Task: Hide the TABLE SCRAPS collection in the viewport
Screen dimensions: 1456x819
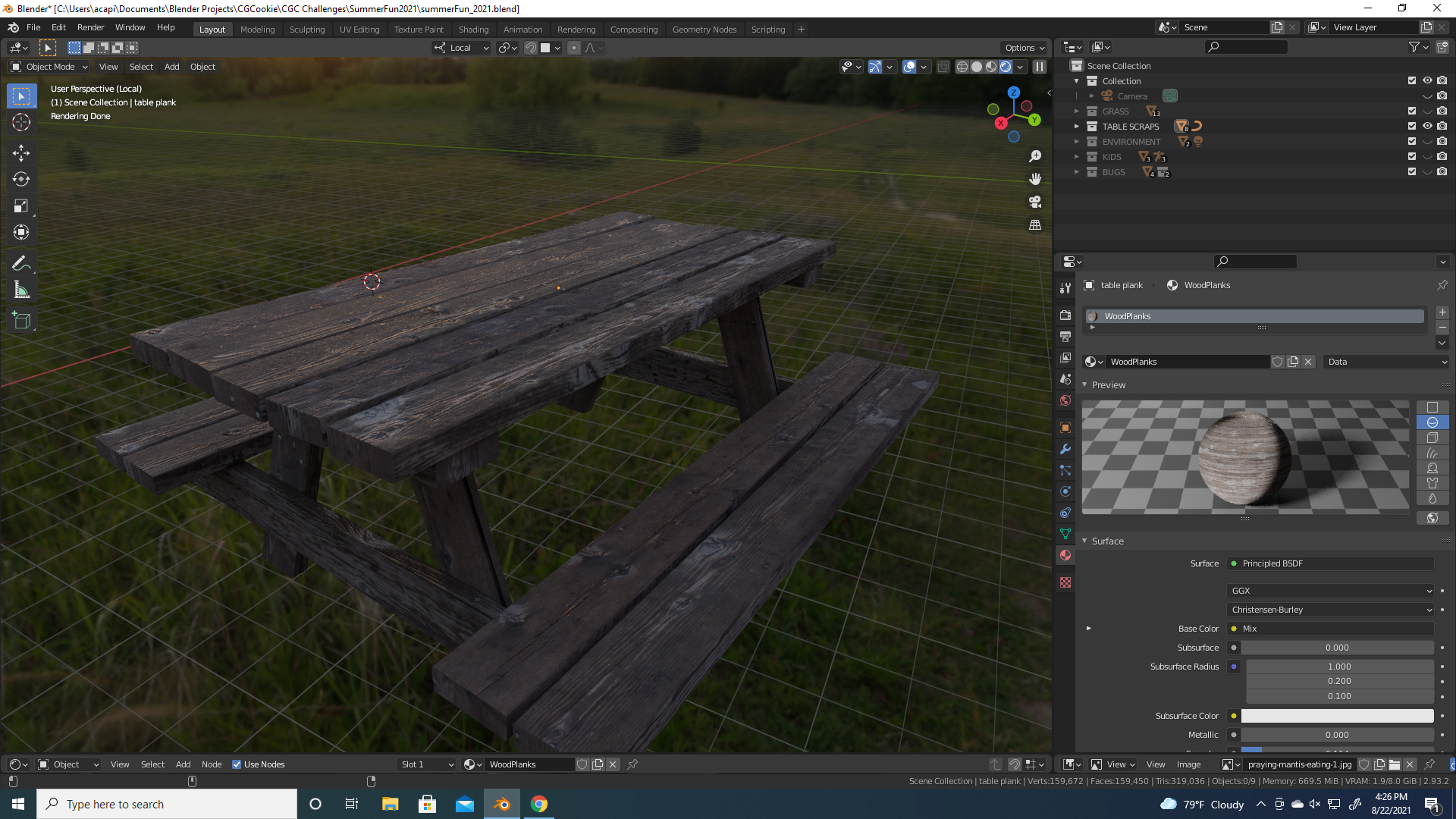Action: coord(1427,127)
